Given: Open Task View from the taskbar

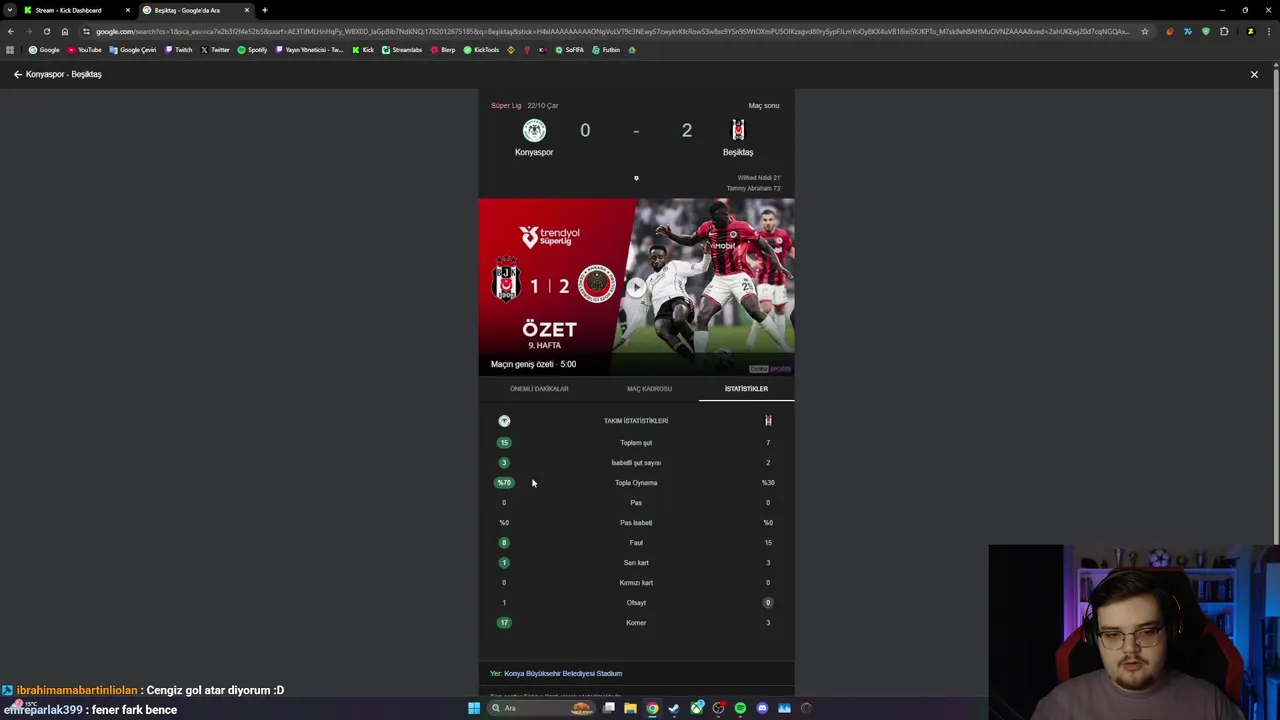Looking at the screenshot, I should (x=608, y=708).
